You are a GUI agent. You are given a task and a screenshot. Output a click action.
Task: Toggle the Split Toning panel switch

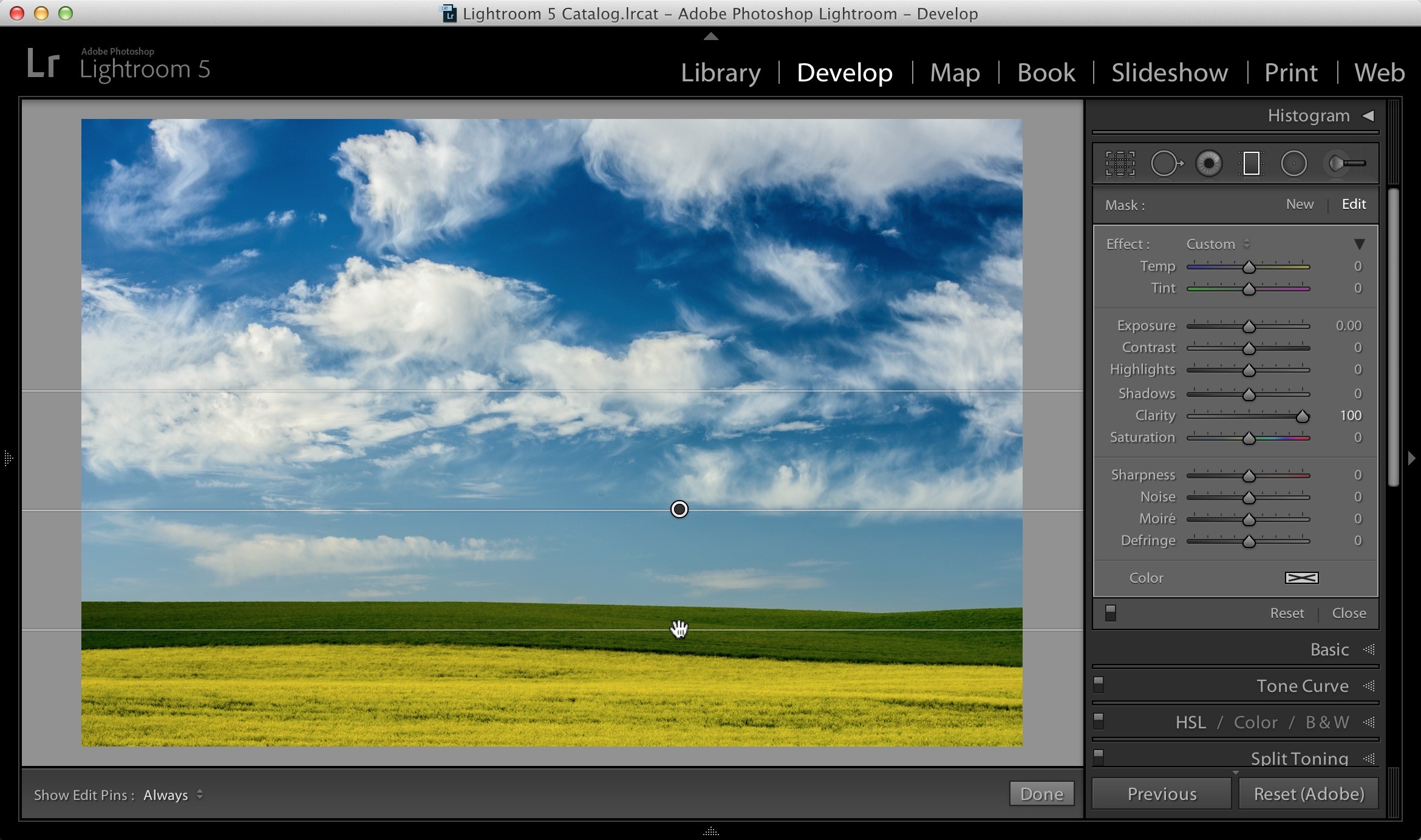tap(1098, 757)
